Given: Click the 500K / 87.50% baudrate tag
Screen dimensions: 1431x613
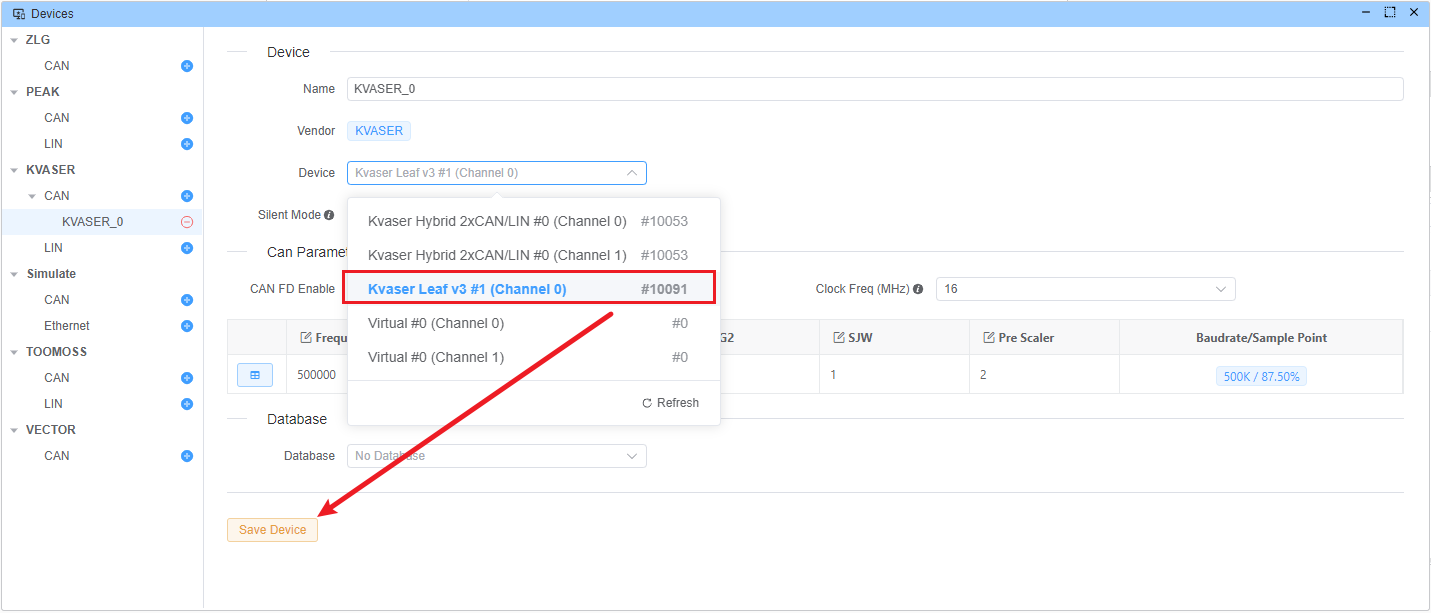Looking at the screenshot, I should point(1262,377).
